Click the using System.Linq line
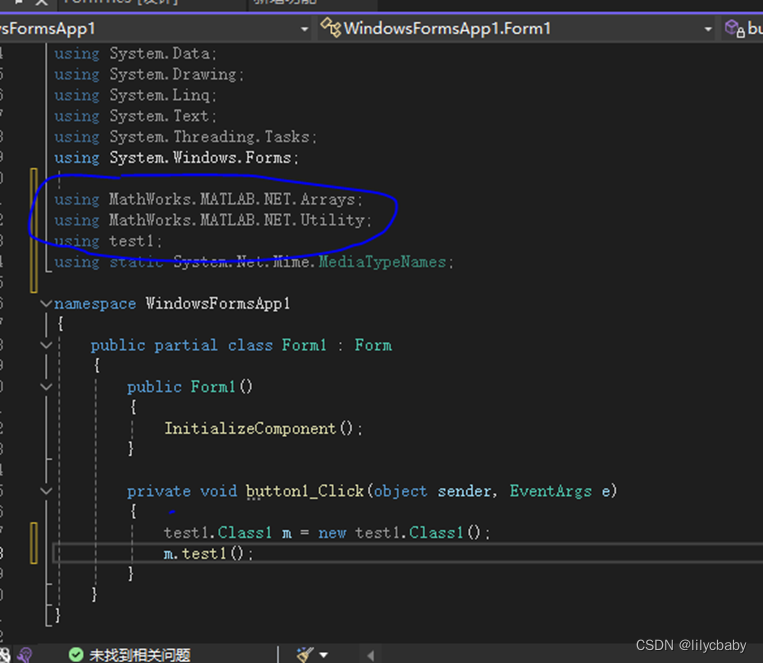Viewport: 763px width, 663px height. pos(135,95)
